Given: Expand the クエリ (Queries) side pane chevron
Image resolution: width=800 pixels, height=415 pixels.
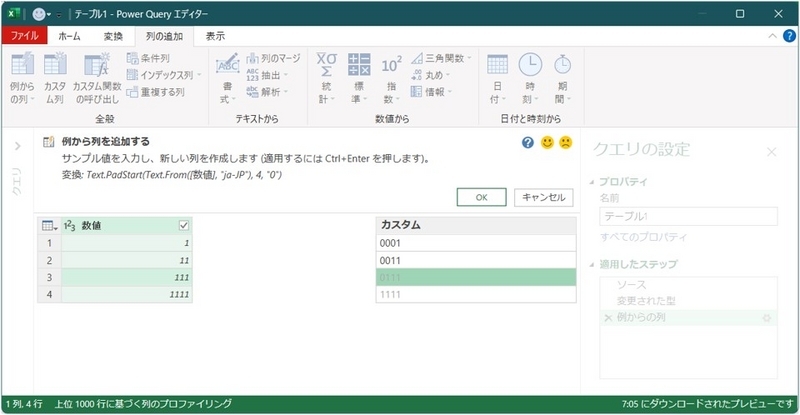Looking at the screenshot, I should coord(17,146).
